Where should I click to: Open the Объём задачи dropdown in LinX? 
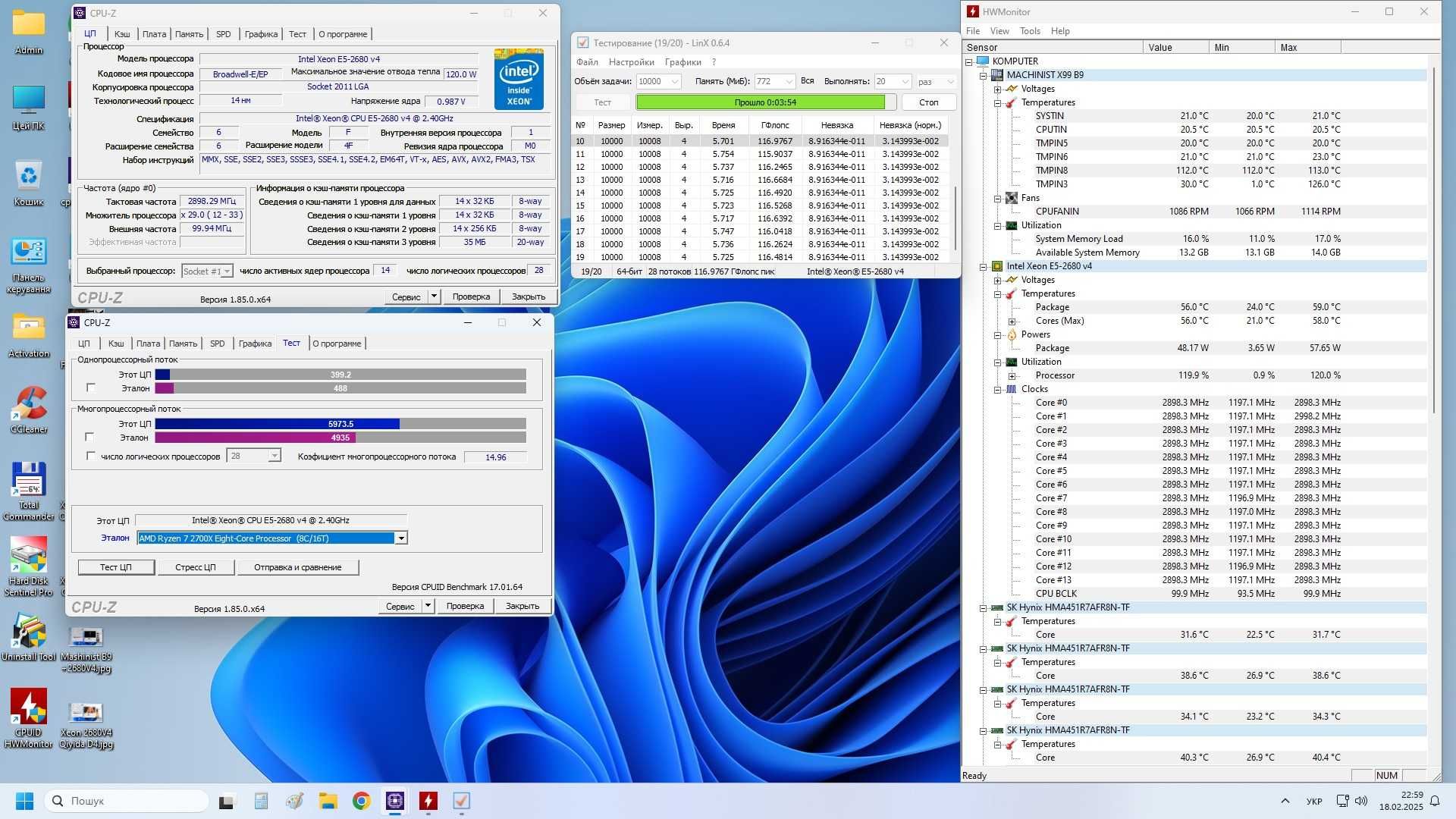pyautogui.click(x=675, y=81)
